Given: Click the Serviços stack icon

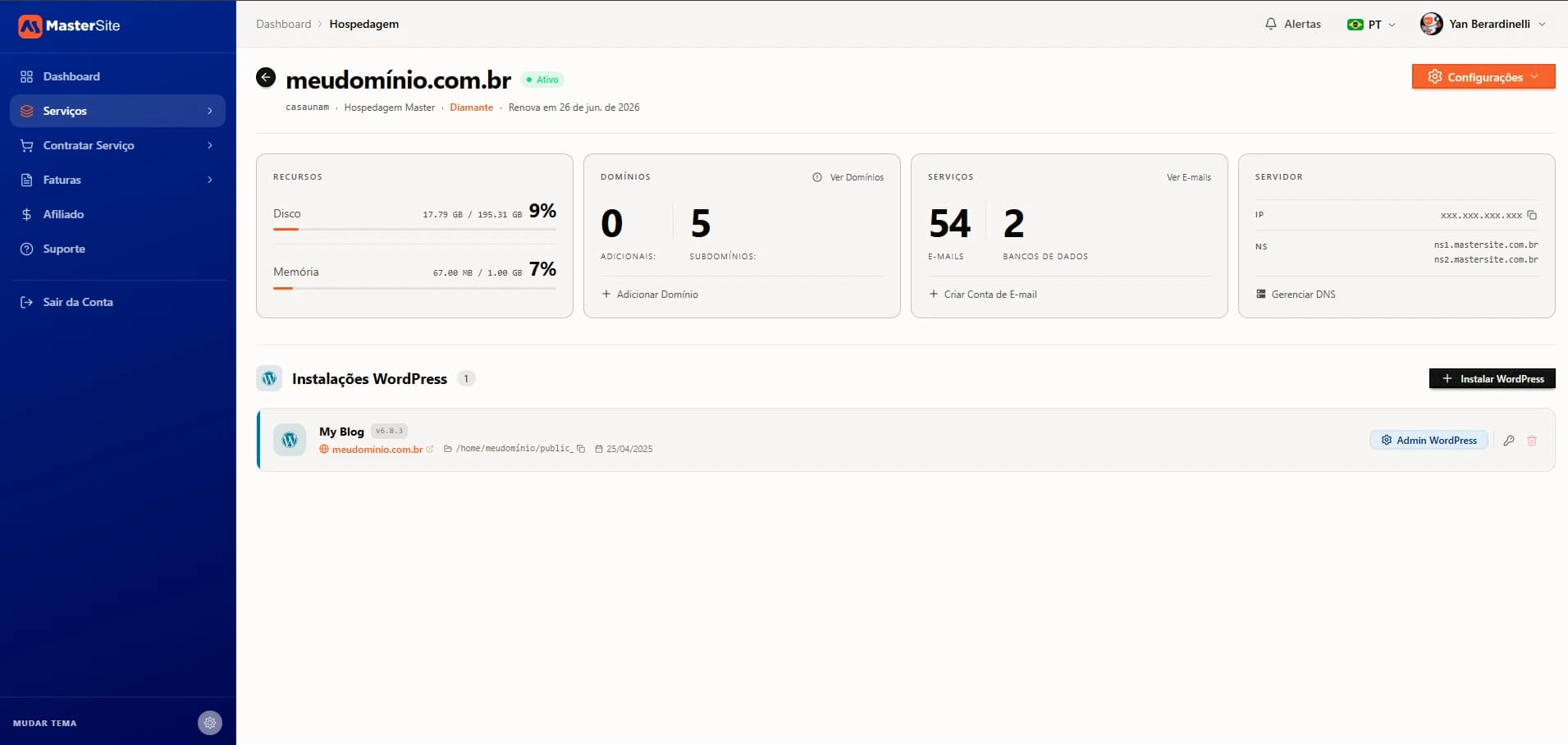Looking at the screenshot, I should click(x=26, y=111).
